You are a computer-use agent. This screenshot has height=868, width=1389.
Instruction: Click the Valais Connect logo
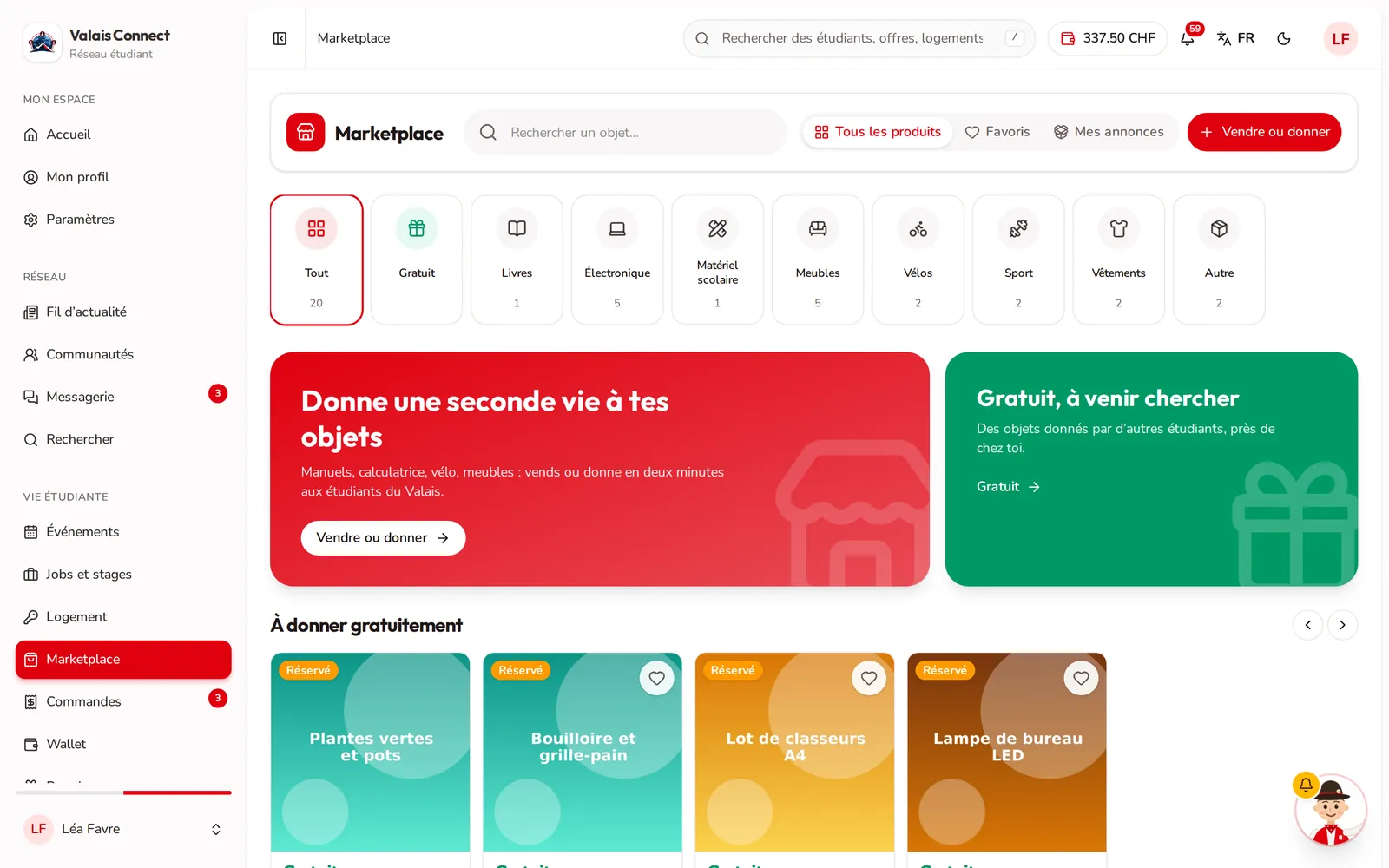click(x=42, y=43)
